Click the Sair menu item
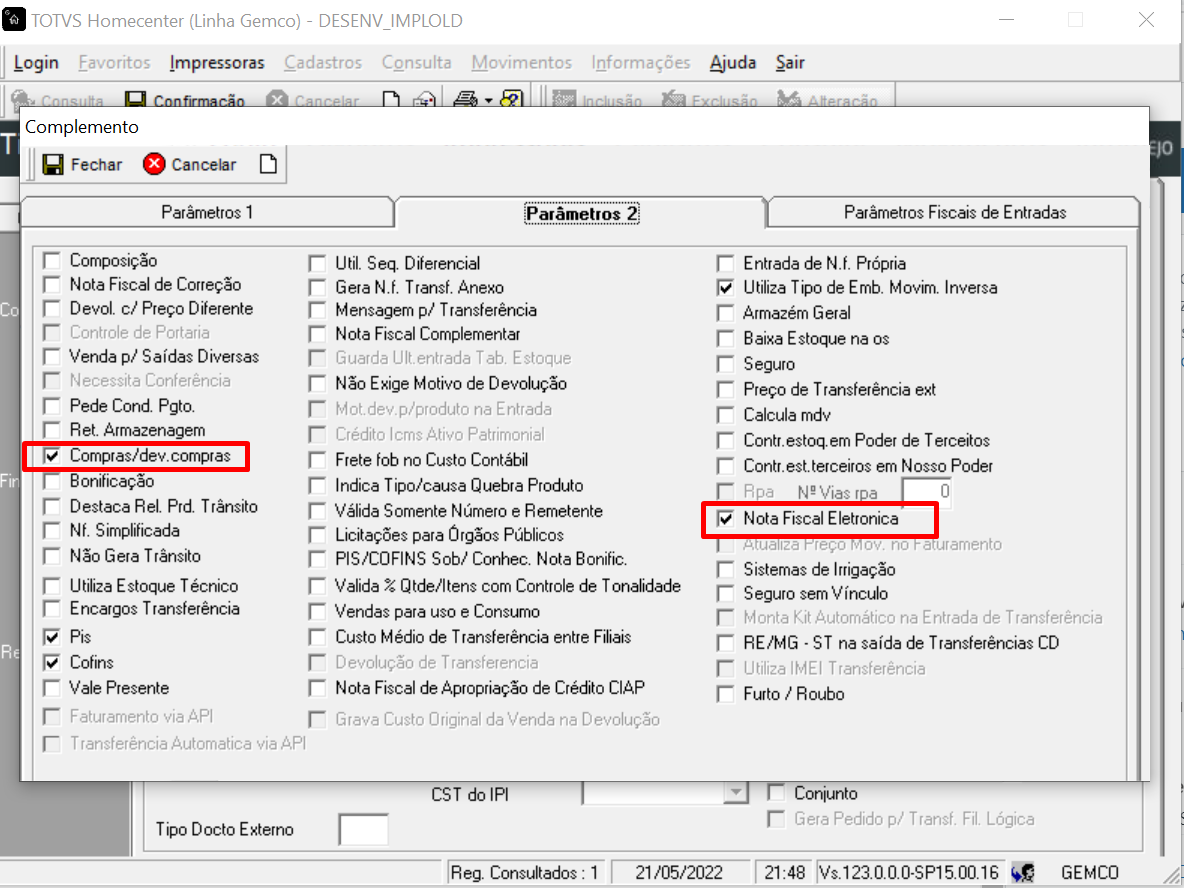Viewport: 1184px width, 888px height. 790,63
